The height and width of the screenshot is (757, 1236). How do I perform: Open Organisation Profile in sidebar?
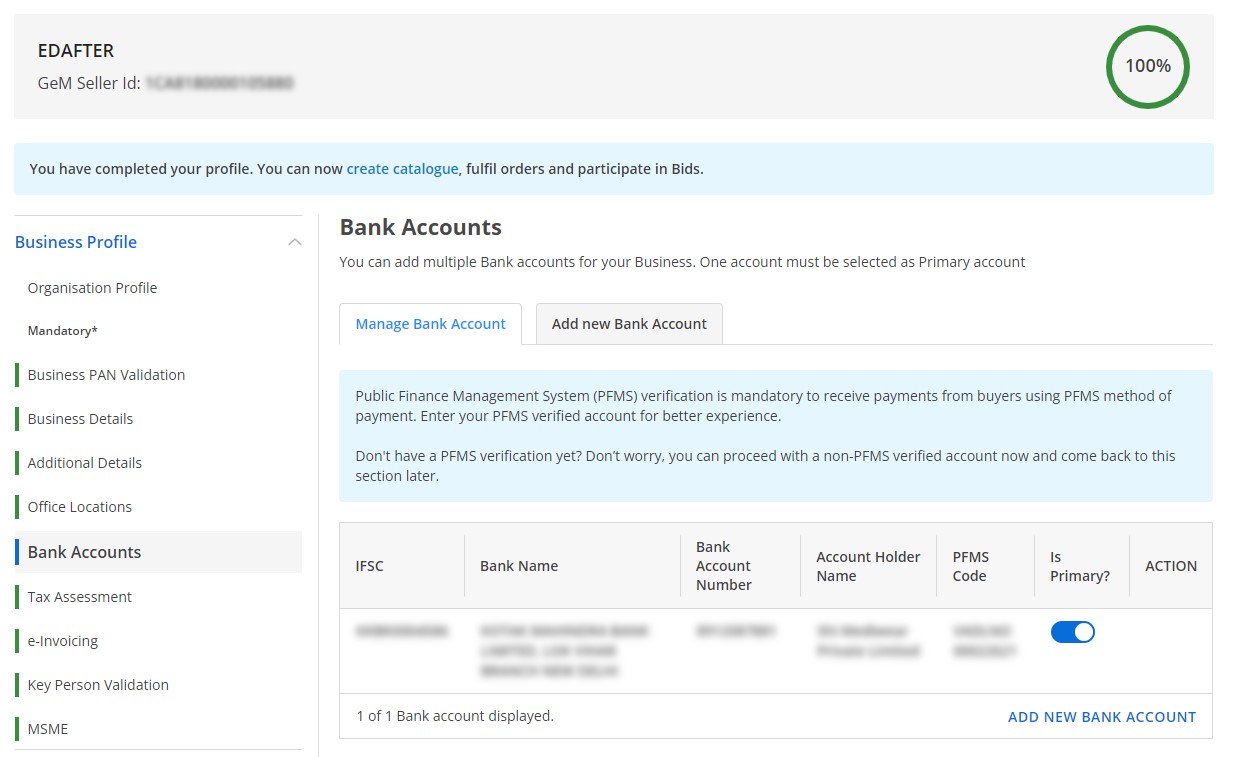pyautogui.click(x=92, y=288)
